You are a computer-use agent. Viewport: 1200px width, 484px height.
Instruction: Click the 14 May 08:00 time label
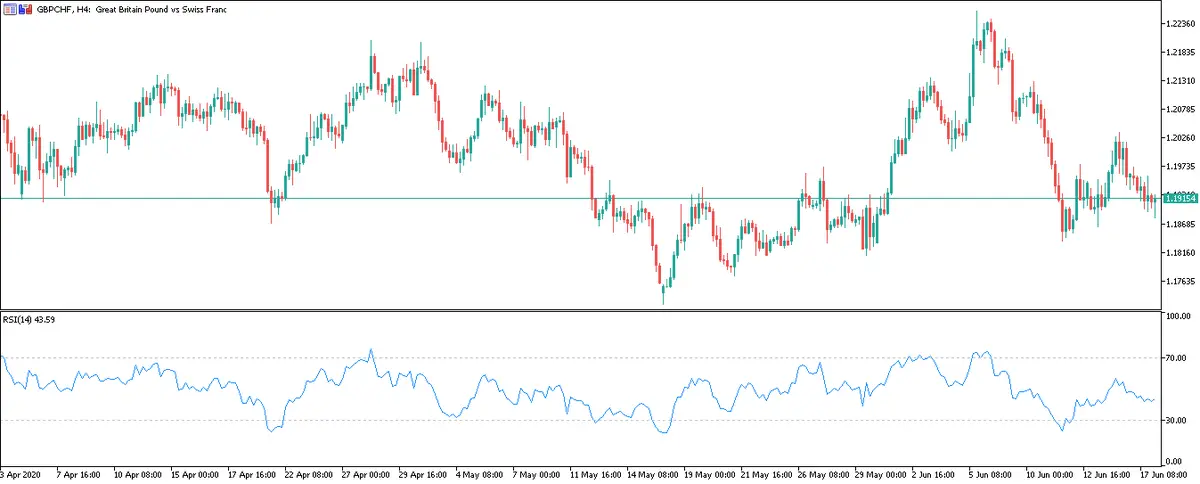point(652,474)
